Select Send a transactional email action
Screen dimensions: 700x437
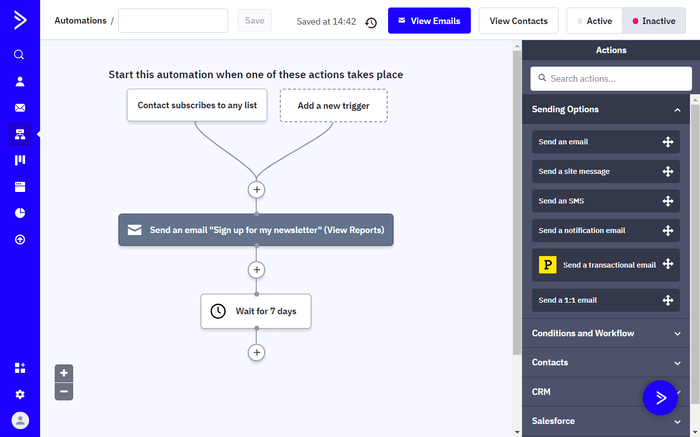click(x=605, y=265)
